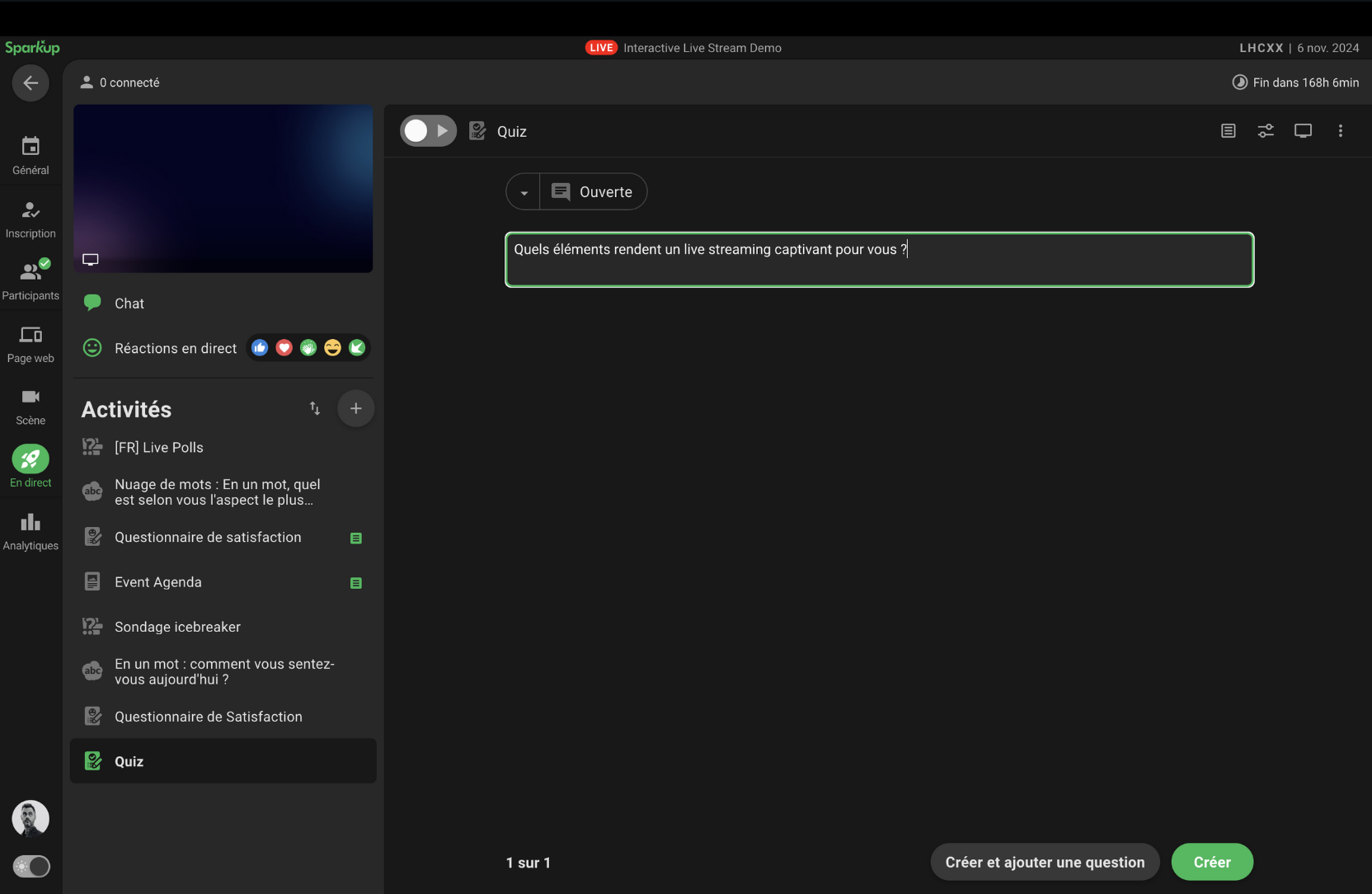The height and width of the screenshot is (894, 1372).
Task: Expand the question type dropdown arrow
Action: click(x=524, y=192)
